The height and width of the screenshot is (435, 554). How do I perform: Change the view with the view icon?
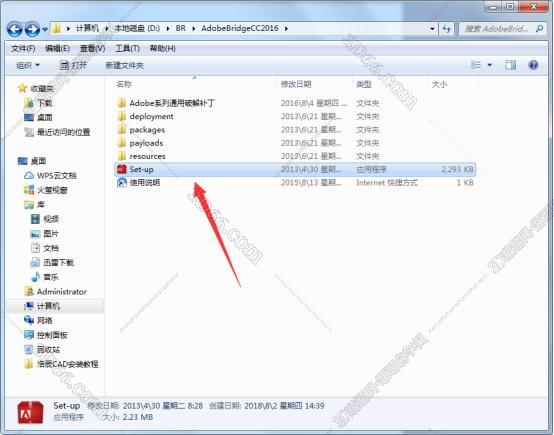476,65
